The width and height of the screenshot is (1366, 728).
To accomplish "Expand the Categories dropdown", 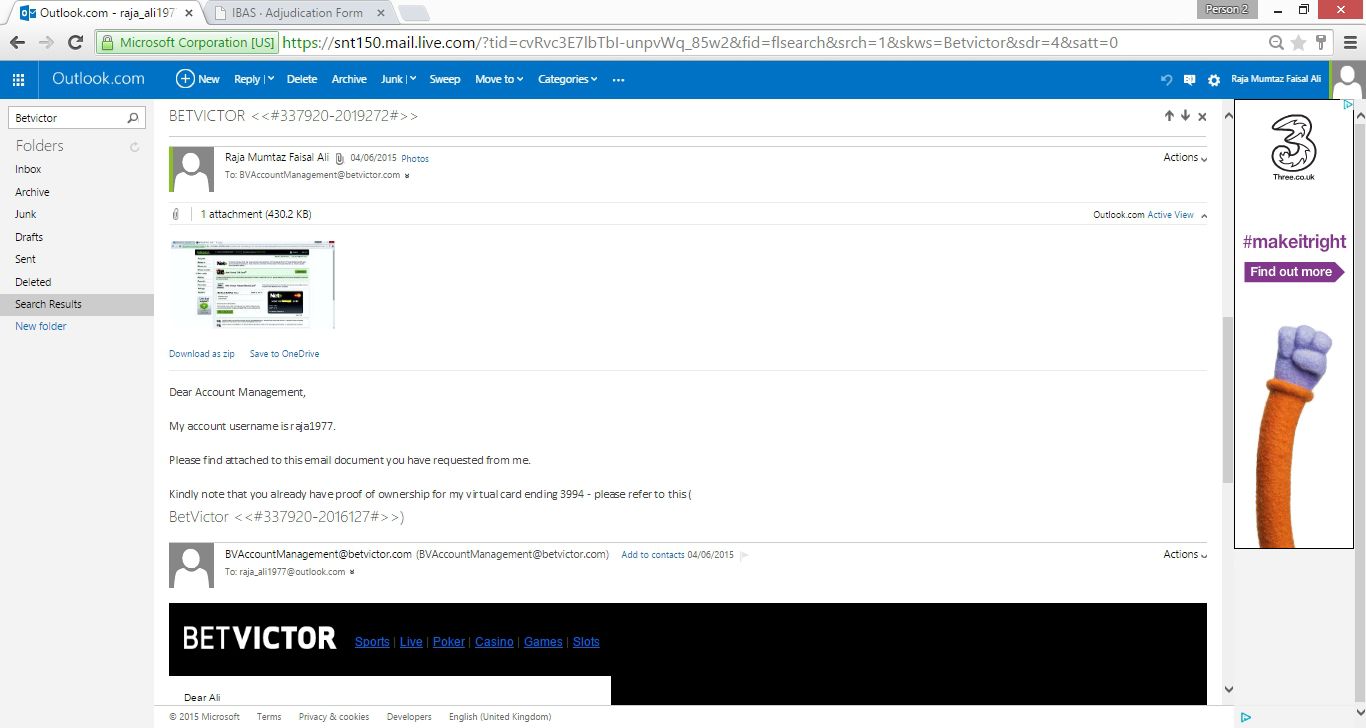I will point(567,79).
